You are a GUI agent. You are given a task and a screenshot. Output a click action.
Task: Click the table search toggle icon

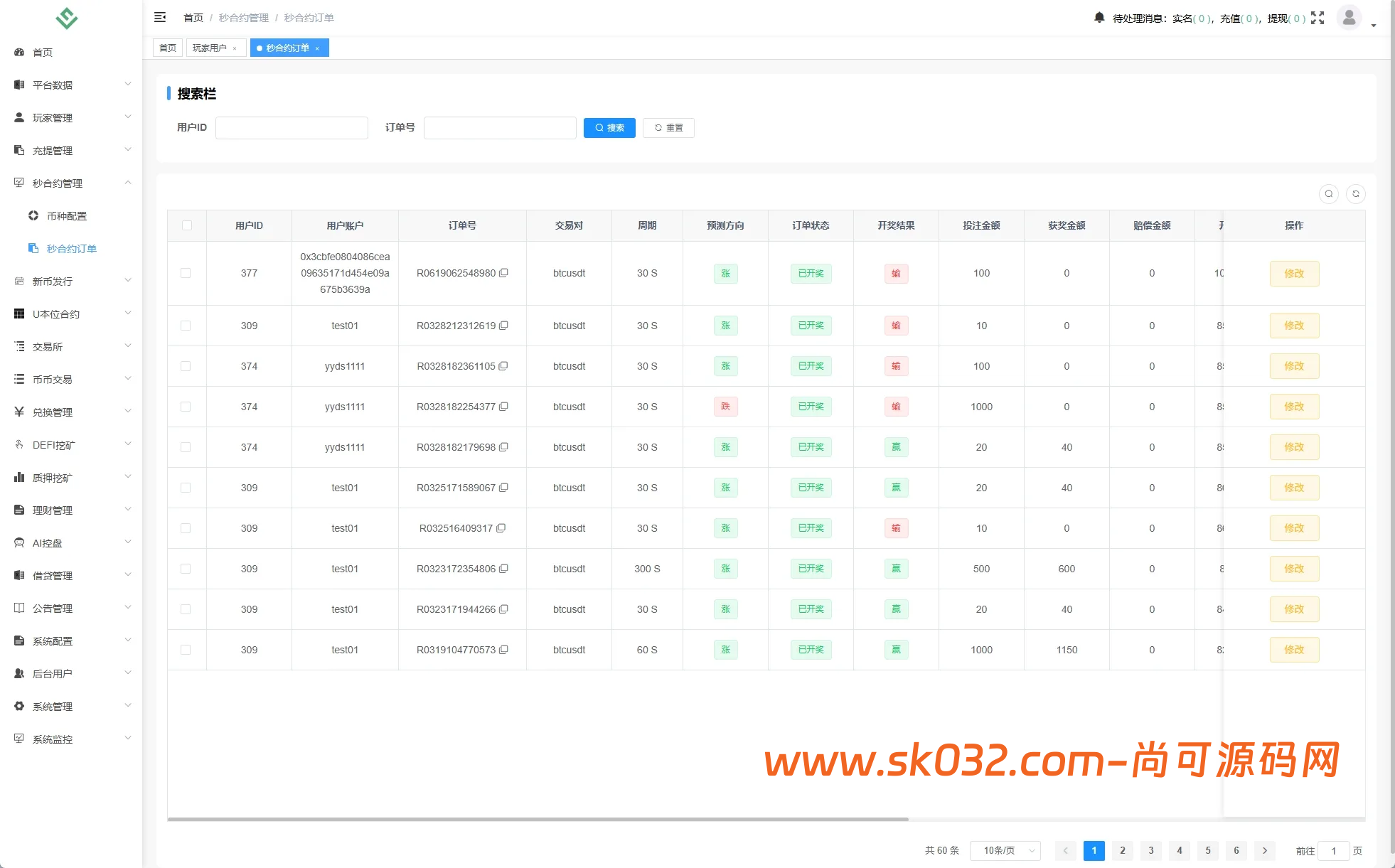1329,194
